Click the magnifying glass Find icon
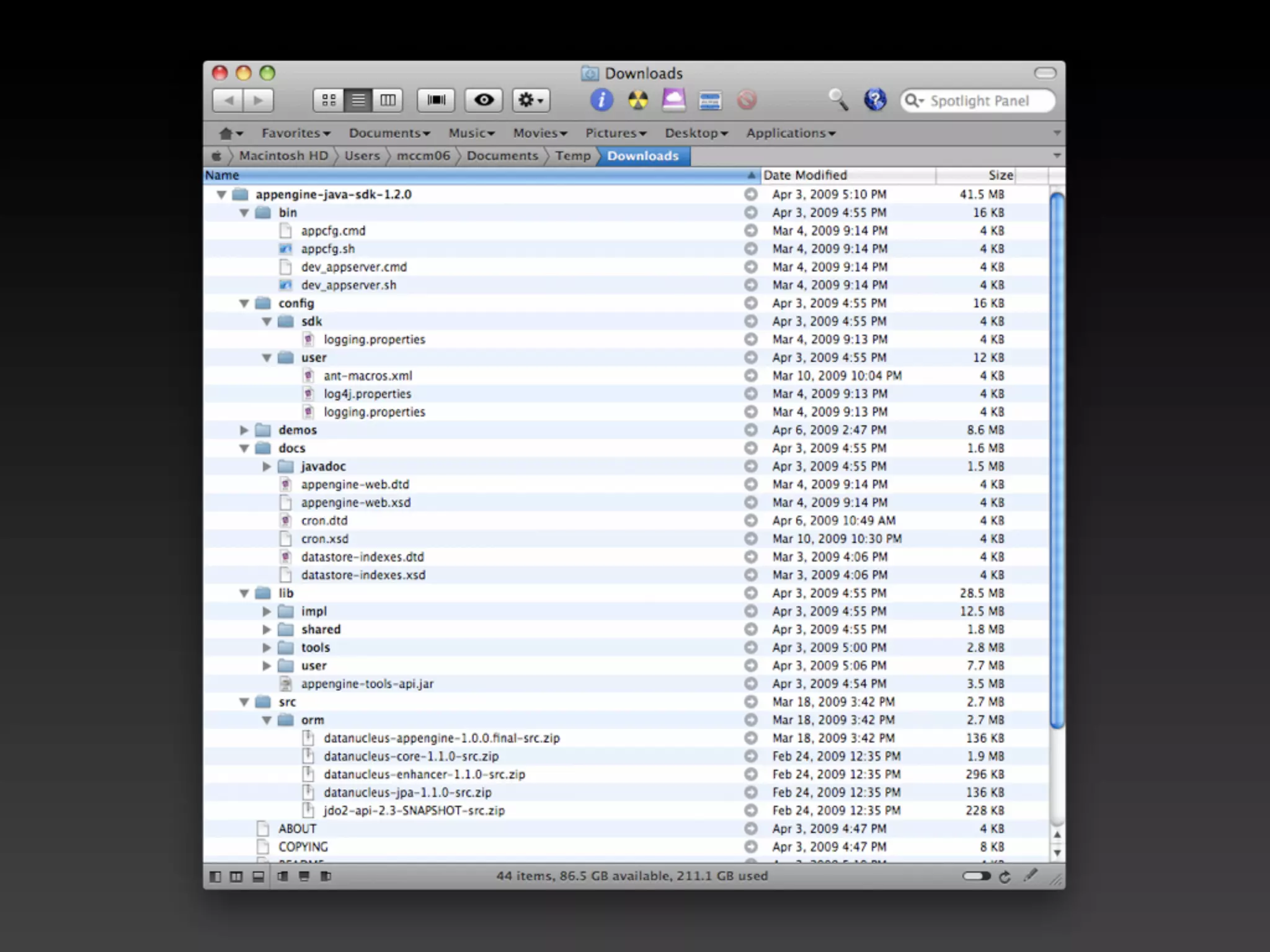Viewport: 1270px width, 952px height. click(x=838, y=99)
